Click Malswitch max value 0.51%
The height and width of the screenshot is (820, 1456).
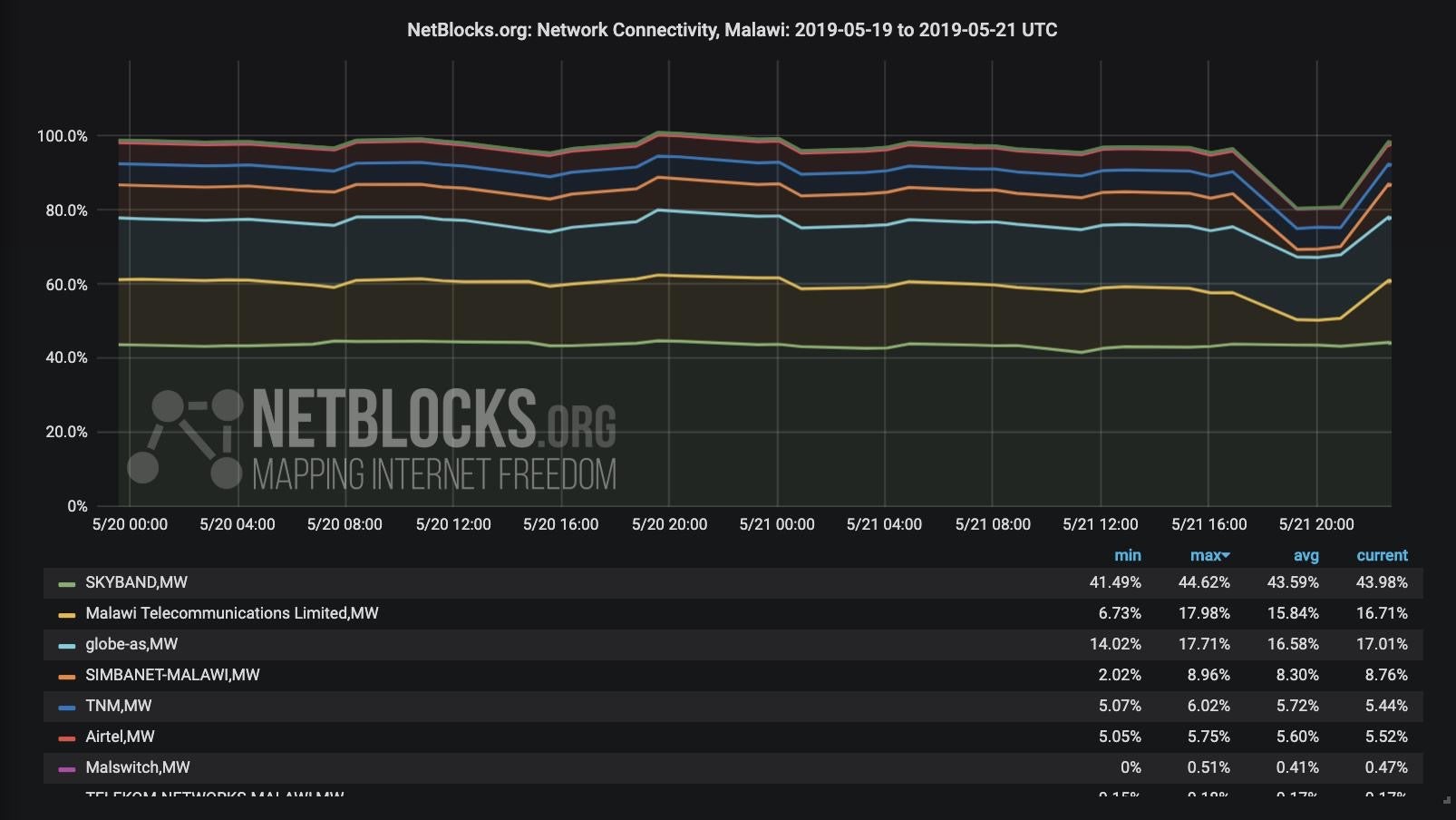click(x=1208, y=767)
